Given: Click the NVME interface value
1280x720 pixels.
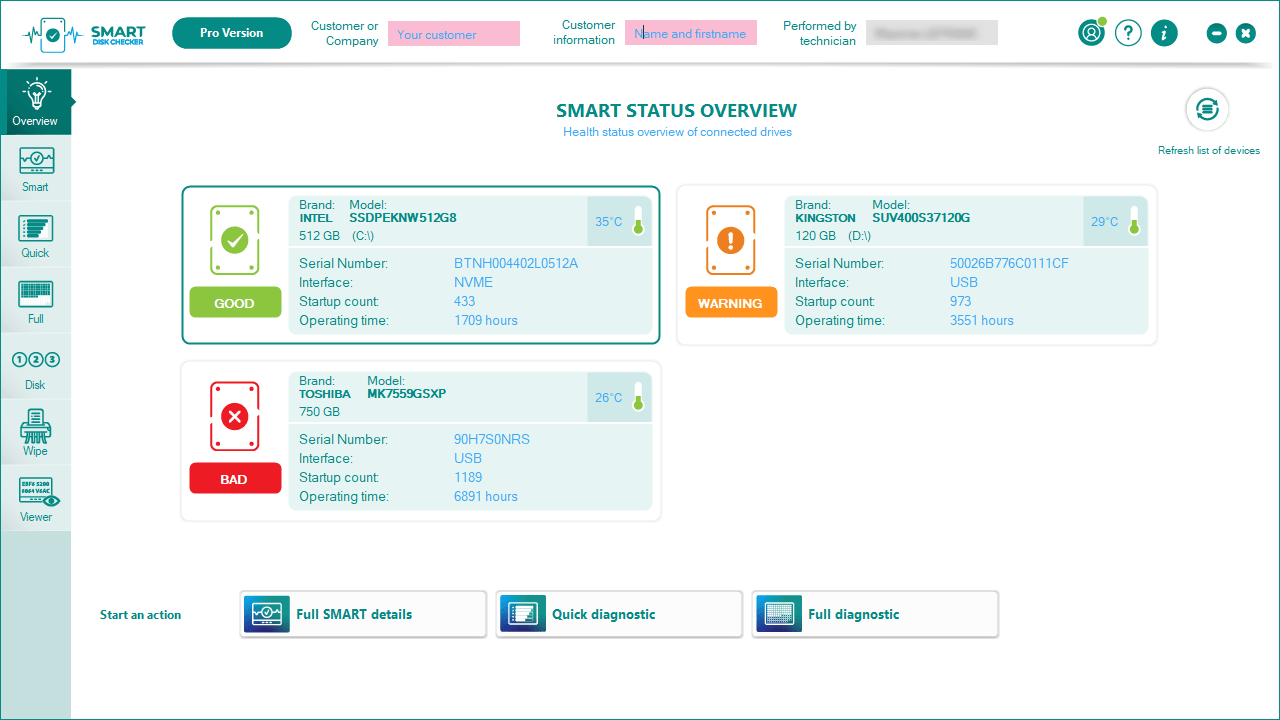Looking at the screenshot, I should tap(473, 282).
